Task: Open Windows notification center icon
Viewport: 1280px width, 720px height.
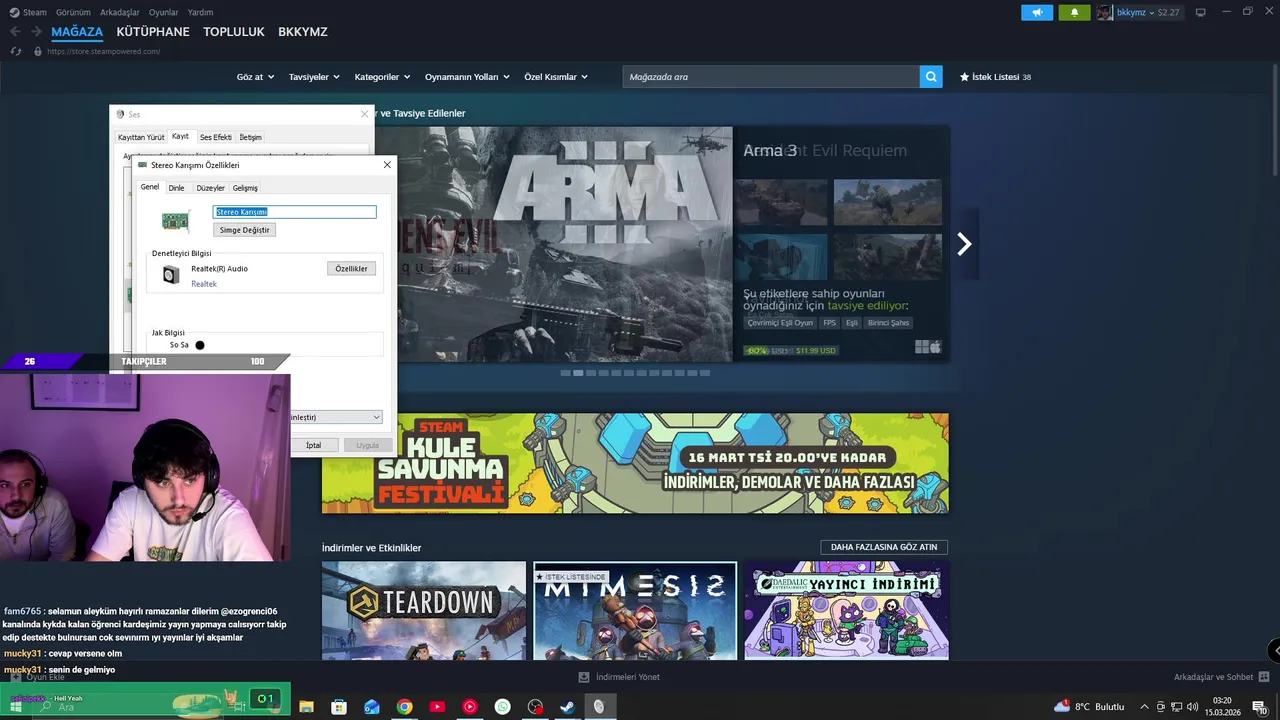Action: 1259,707
